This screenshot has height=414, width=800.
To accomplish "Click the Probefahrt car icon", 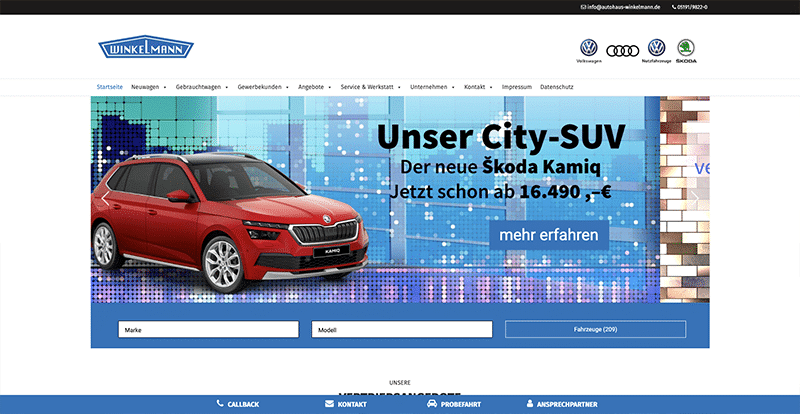I will (432, 404).
